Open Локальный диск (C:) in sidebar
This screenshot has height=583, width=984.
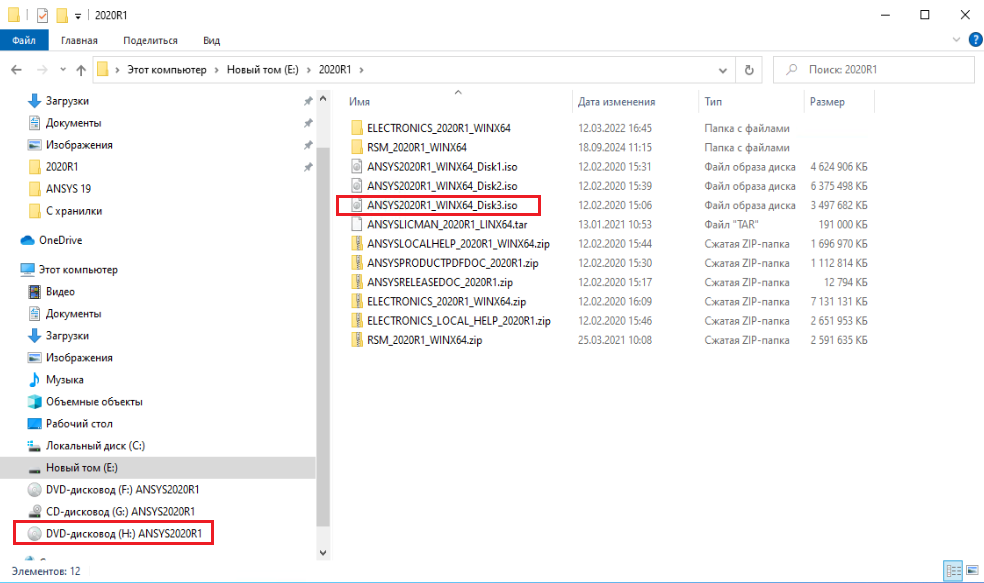[95, 446]
